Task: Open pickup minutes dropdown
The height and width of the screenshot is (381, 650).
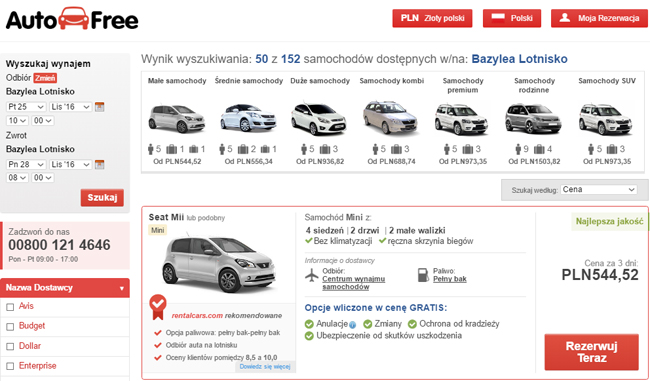Action: tap(42, 121)
